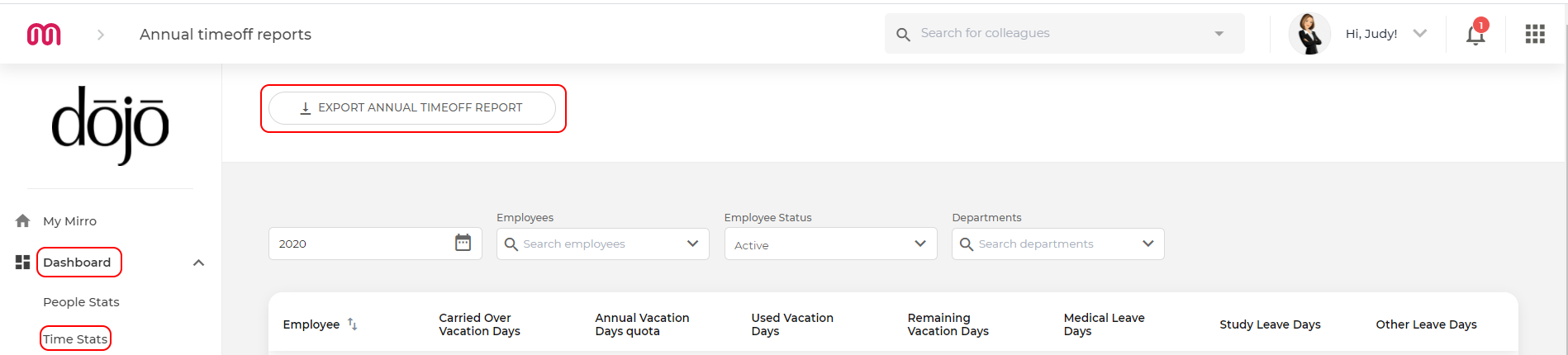
Task: Click Judy's profile avatar
Action: 1309,34
